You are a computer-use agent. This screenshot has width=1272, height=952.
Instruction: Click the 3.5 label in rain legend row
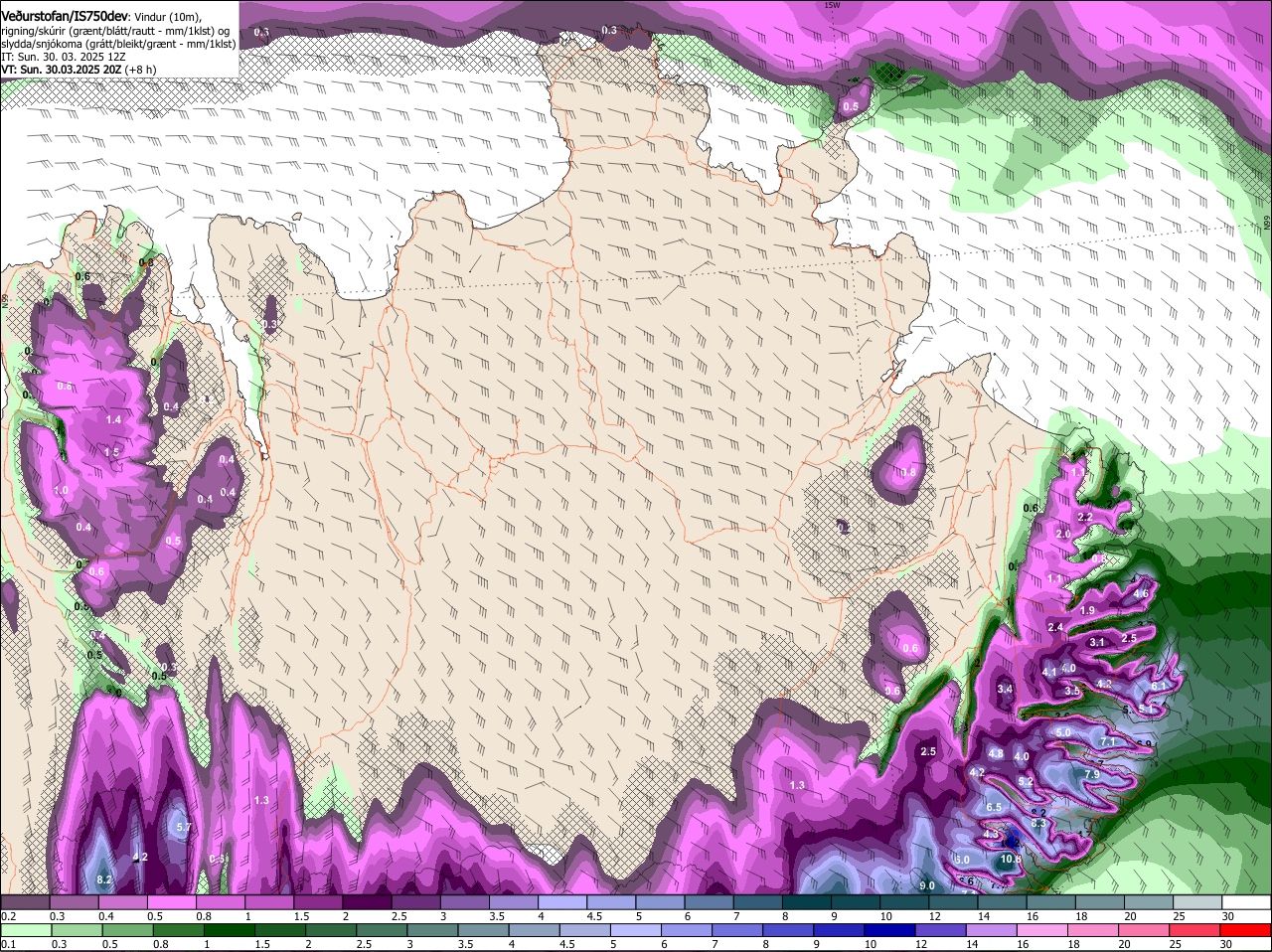(465, 944)
